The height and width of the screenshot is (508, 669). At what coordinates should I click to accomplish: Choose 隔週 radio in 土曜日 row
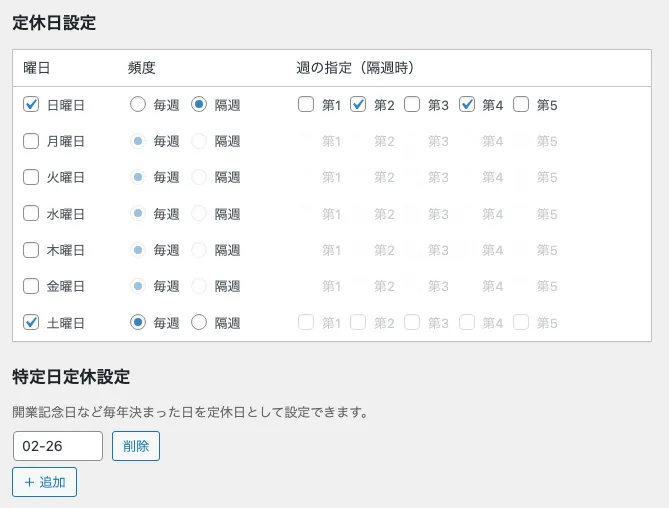tap(199, 323)
